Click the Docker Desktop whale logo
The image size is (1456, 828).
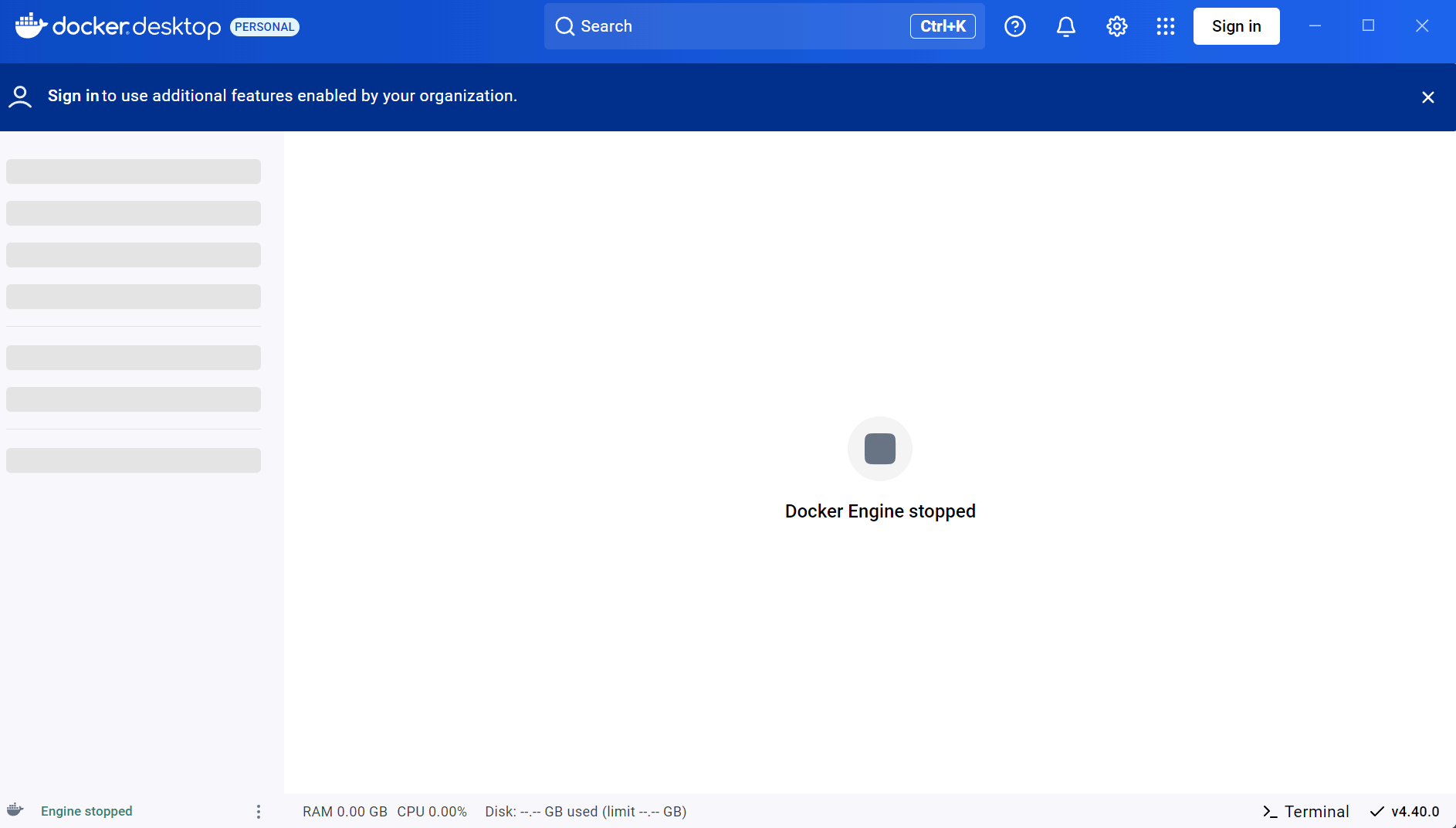tap(31, 25)
